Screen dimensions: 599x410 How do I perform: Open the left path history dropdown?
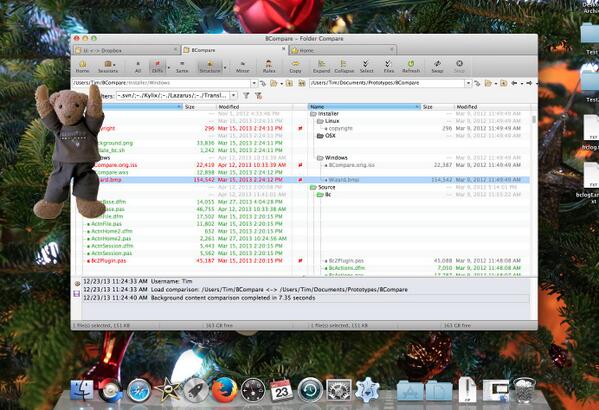pyautogui.click(x=254, y=83)
